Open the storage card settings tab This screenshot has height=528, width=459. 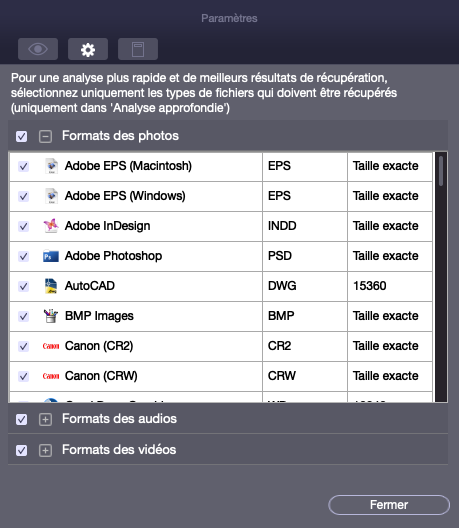138,49
